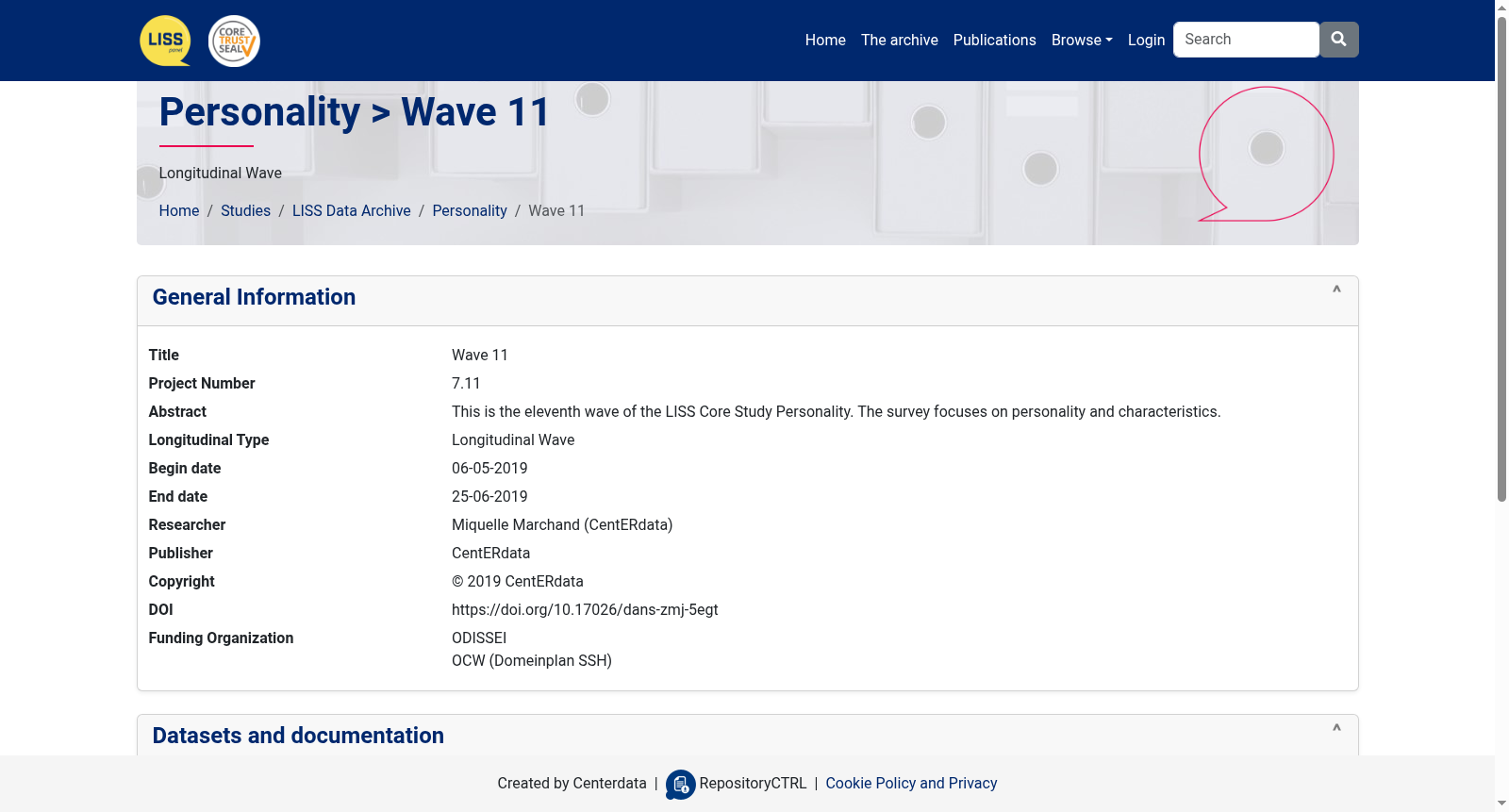Click 'OCW (Domeinplan SSH)' text

(532, 660)
